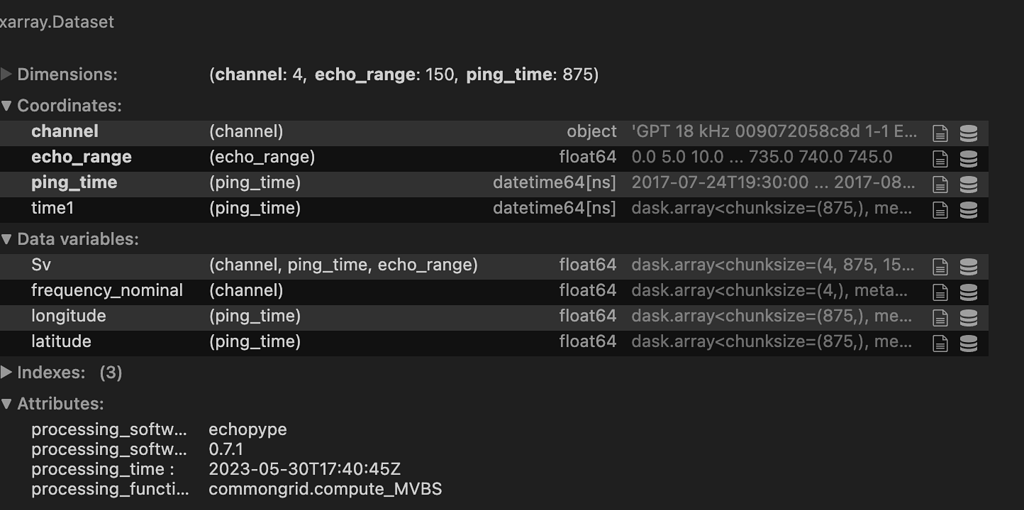Show attributes for frequency_nominal
The image size is (1024, 510).
coord(940,292)
